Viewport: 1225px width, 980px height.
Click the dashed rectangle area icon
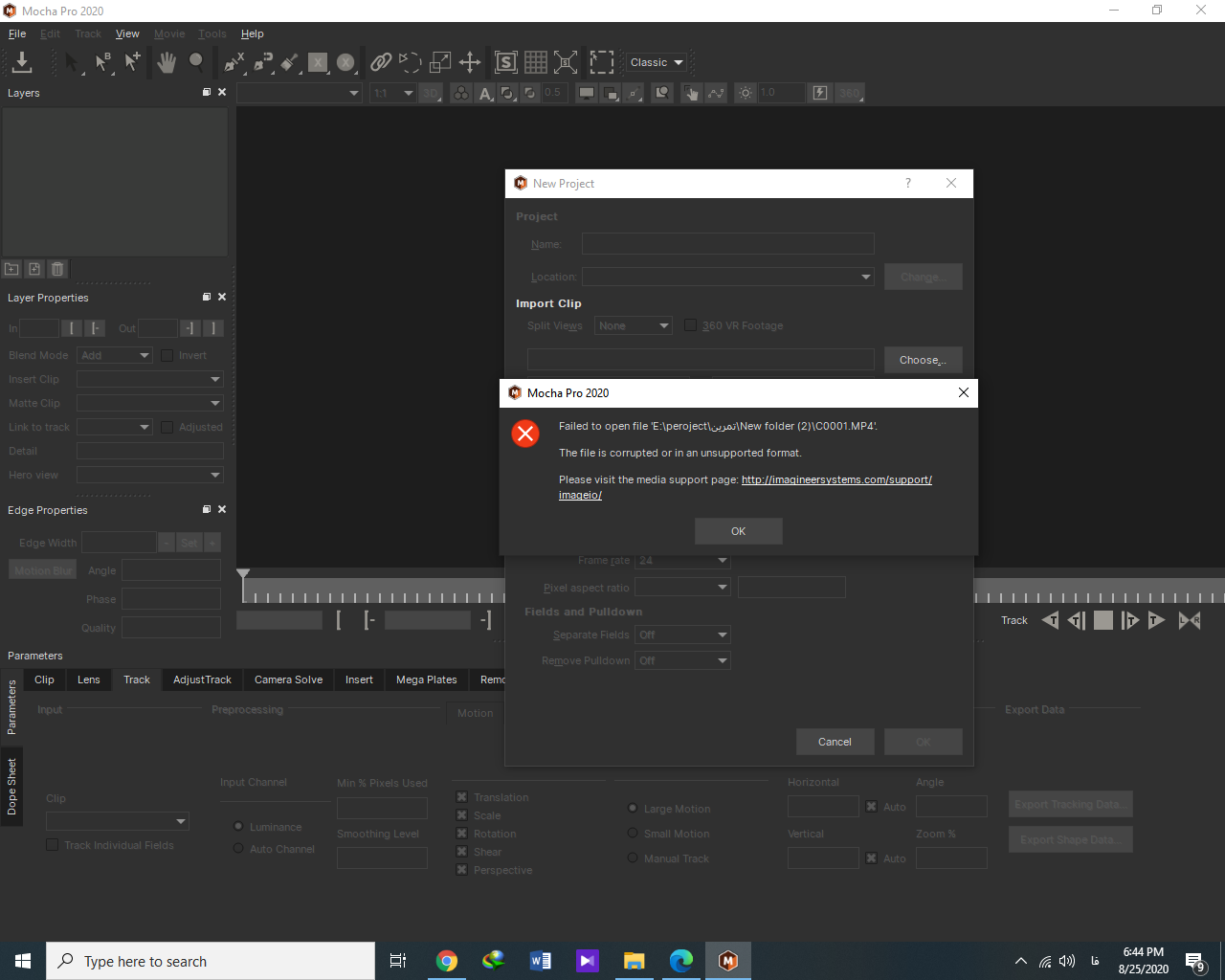click(601, 62)
